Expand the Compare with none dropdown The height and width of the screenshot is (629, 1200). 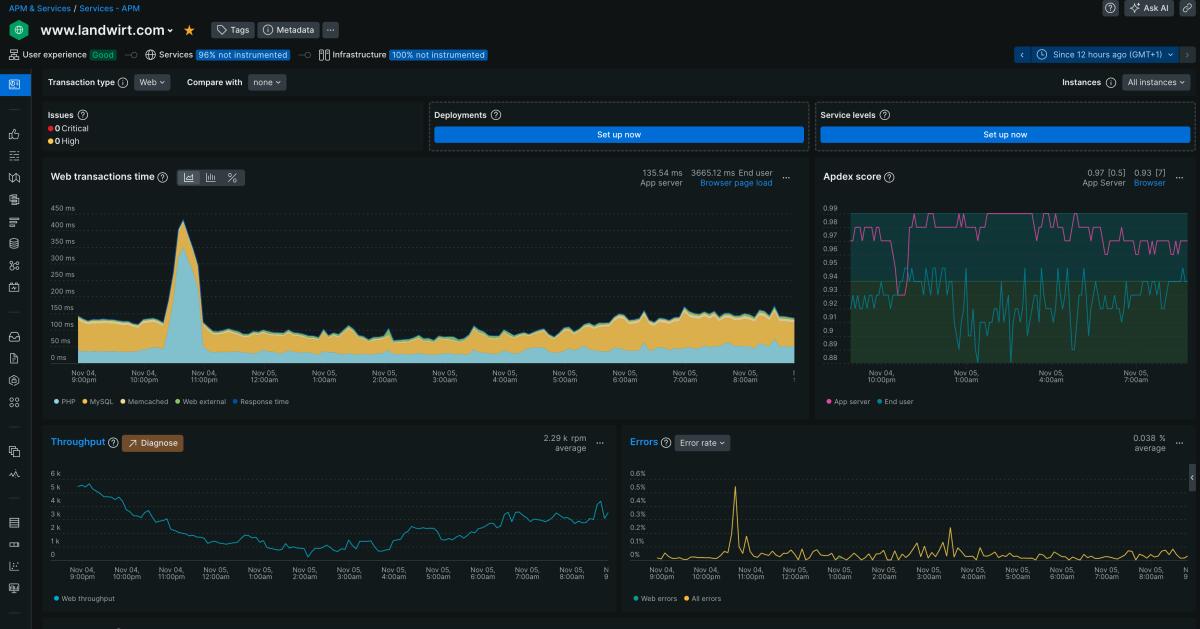click(267, 83)
